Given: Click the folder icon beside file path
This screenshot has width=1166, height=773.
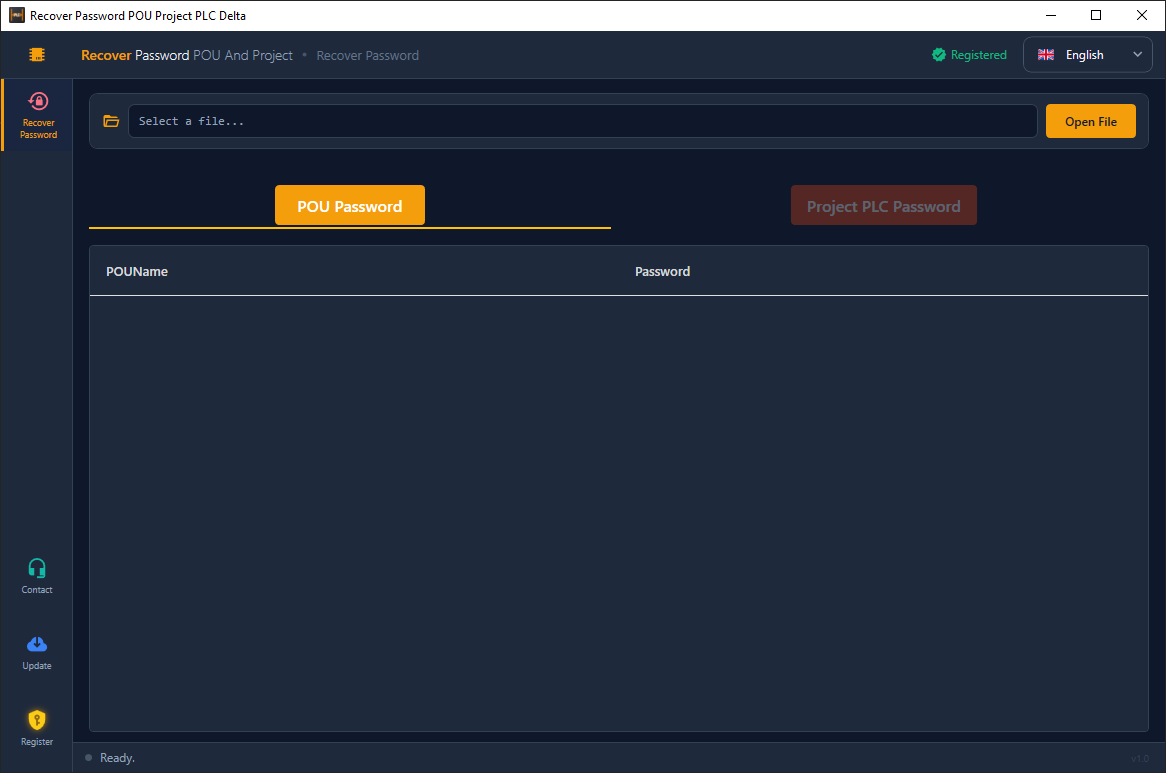Looking at the screenshot, I should pyautogui.click(x=111, y=121).
